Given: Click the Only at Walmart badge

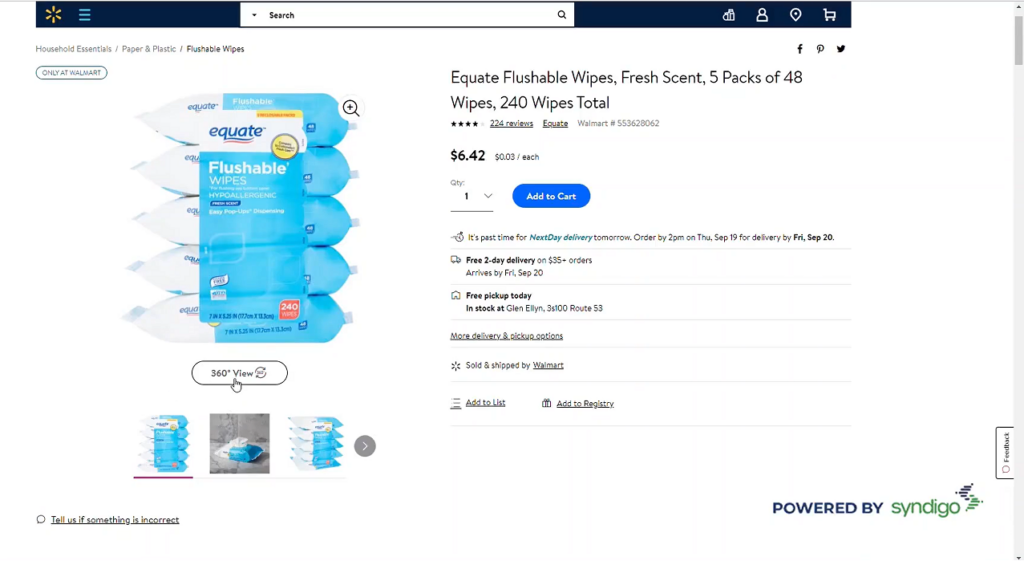Looking at the screenshot, I should point(72,72).
